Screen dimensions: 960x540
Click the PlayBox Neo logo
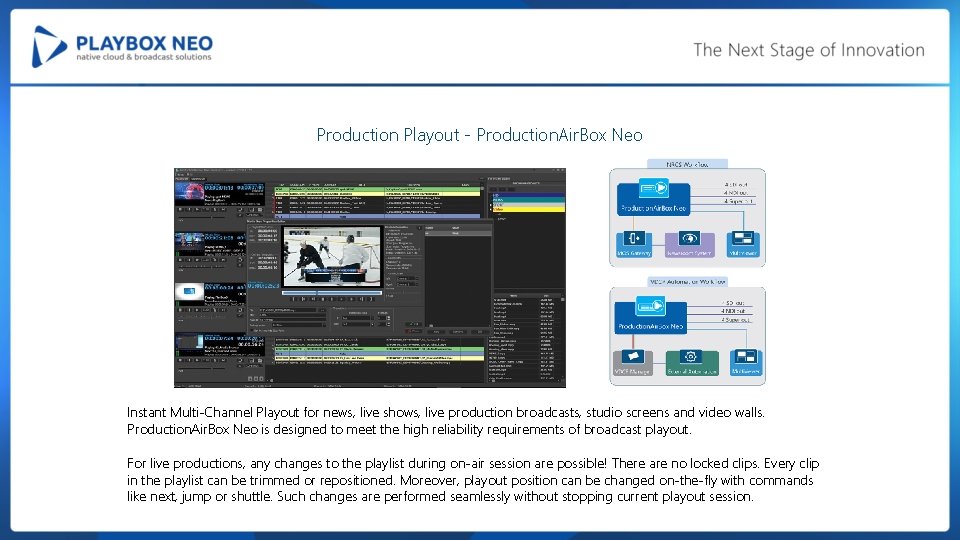(x=122, y=47)
